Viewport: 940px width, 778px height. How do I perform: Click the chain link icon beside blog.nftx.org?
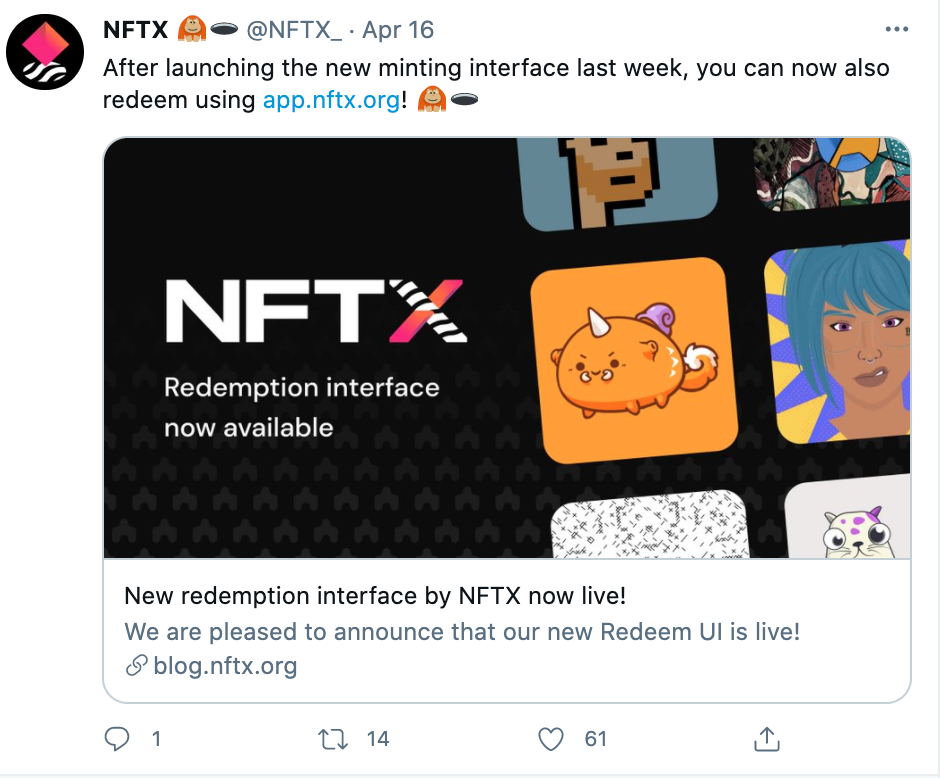click(x=137, y=665)
